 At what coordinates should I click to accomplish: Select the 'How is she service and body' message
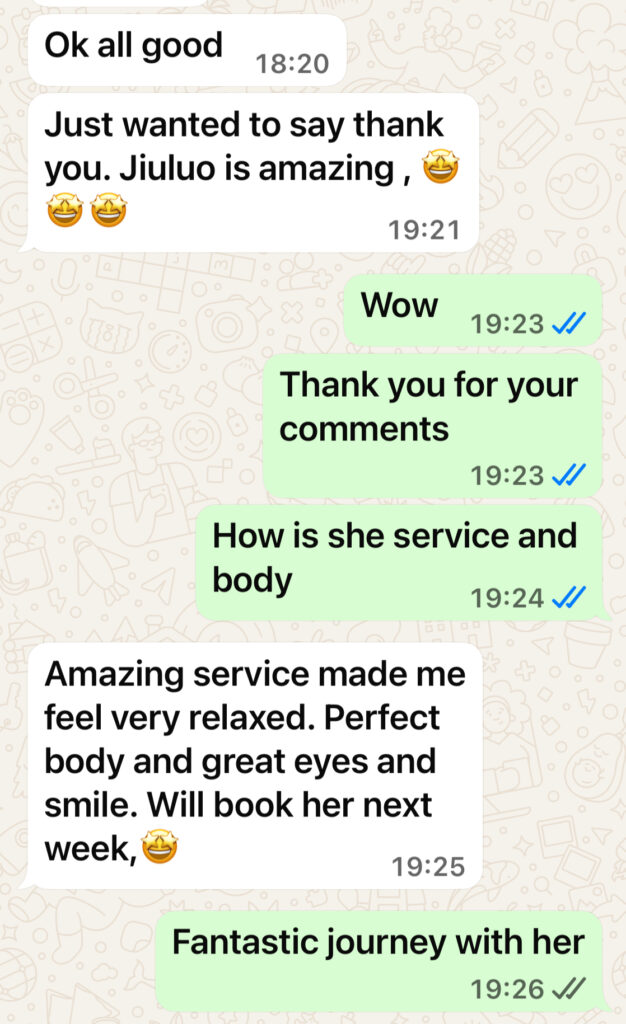click(401, 562)
